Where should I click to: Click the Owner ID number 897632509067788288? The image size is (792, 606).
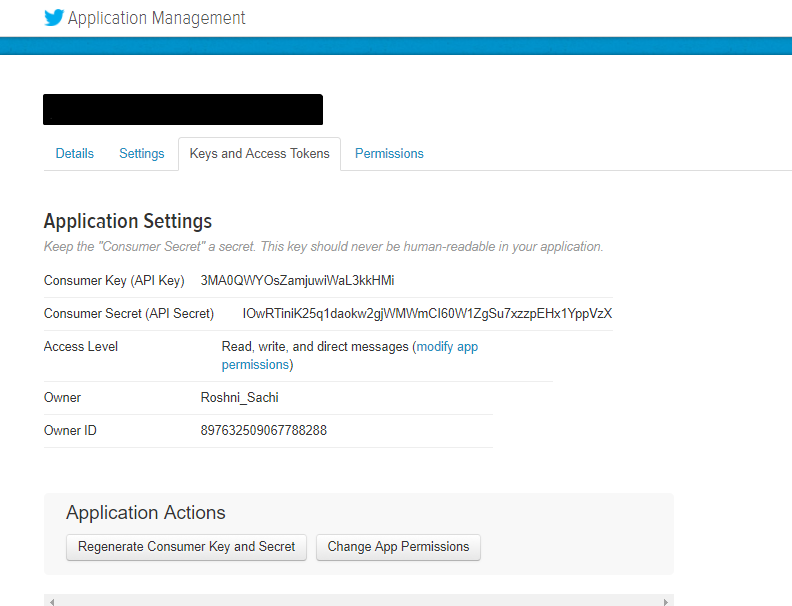point(264,430)
